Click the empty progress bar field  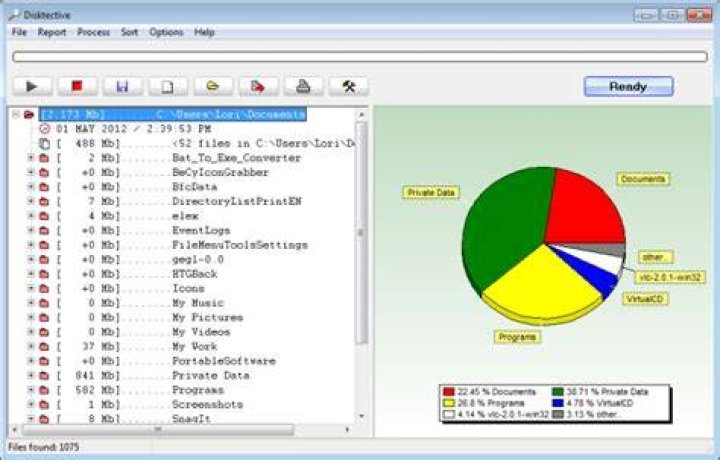coord(360,56)
